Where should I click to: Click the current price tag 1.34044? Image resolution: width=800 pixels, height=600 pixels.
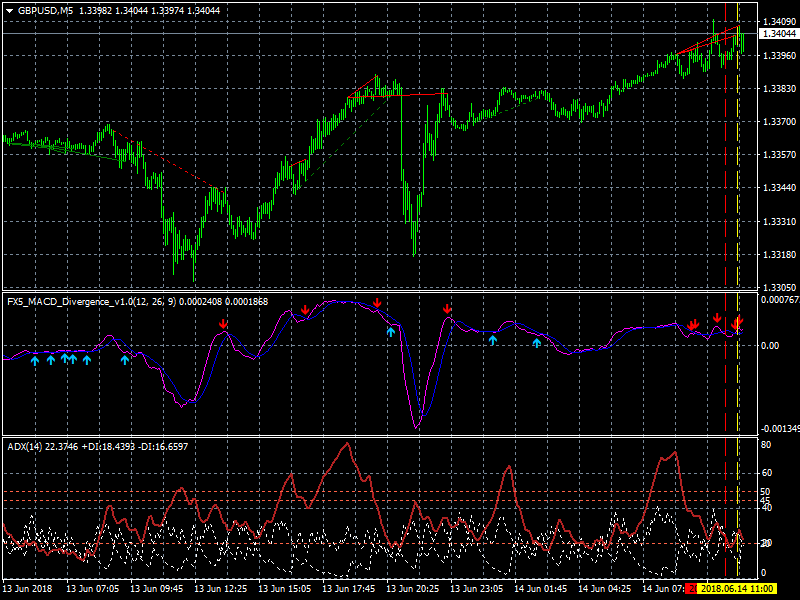point(779,34)
